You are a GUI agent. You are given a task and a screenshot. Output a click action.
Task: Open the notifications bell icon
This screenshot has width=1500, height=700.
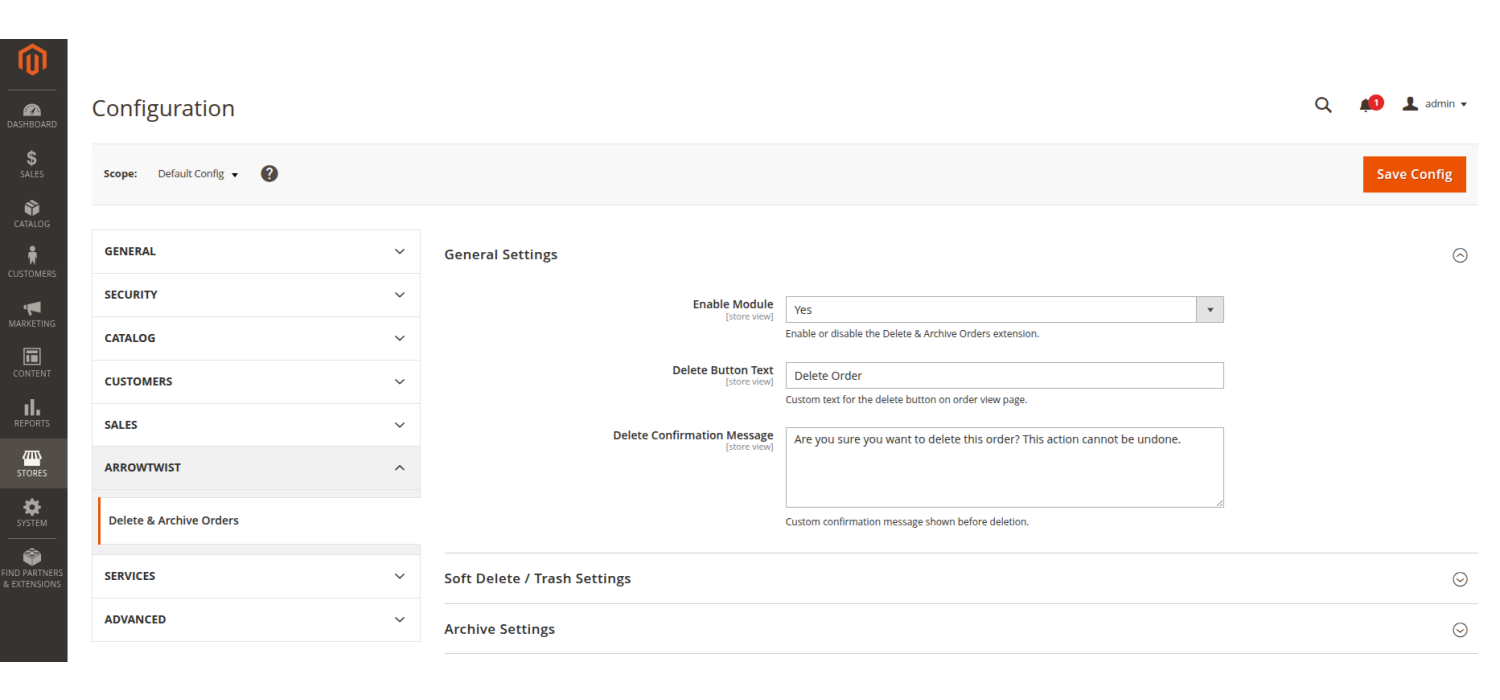(x=1366, y=105)
